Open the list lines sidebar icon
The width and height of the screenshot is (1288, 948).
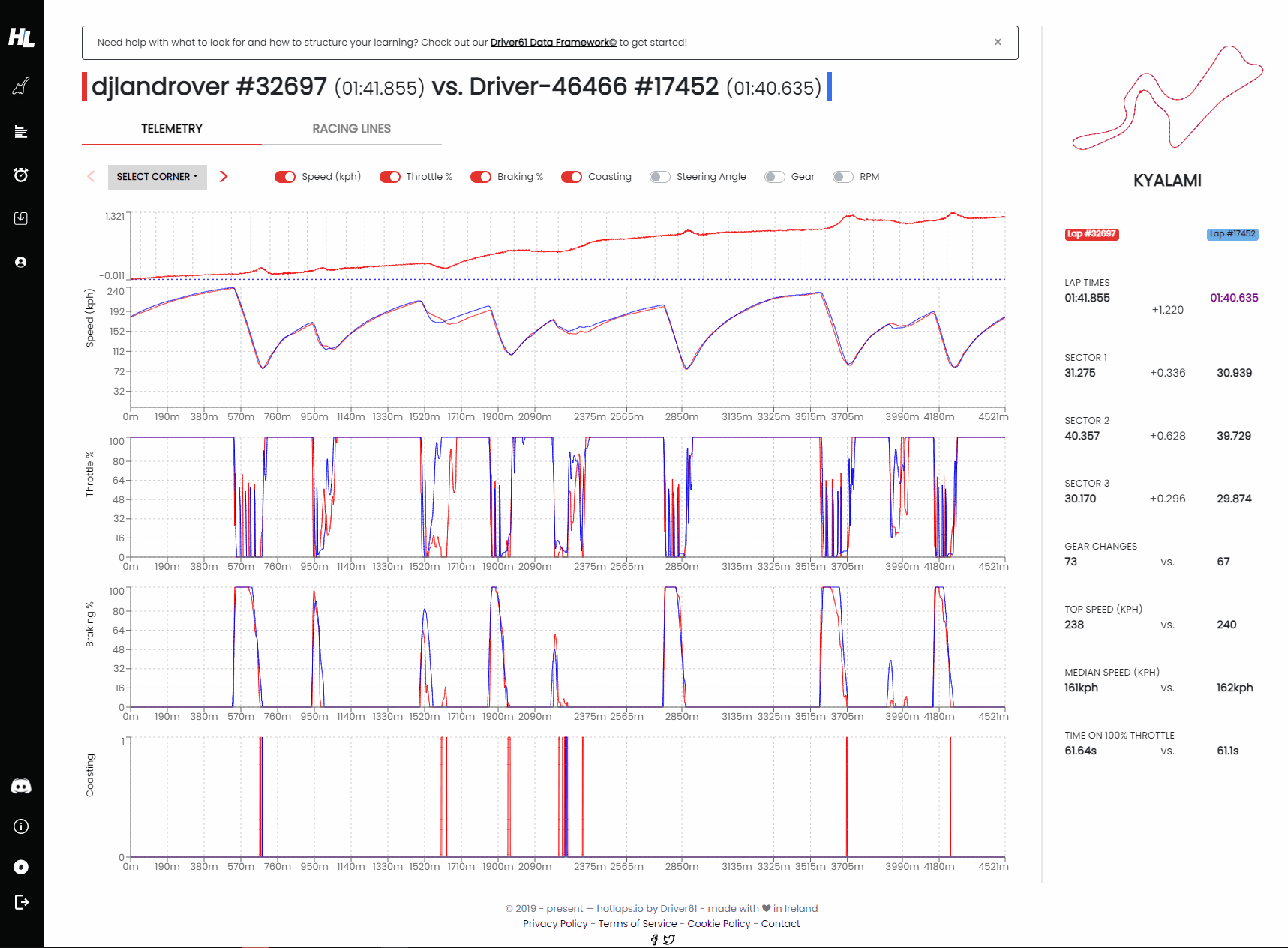21,132
